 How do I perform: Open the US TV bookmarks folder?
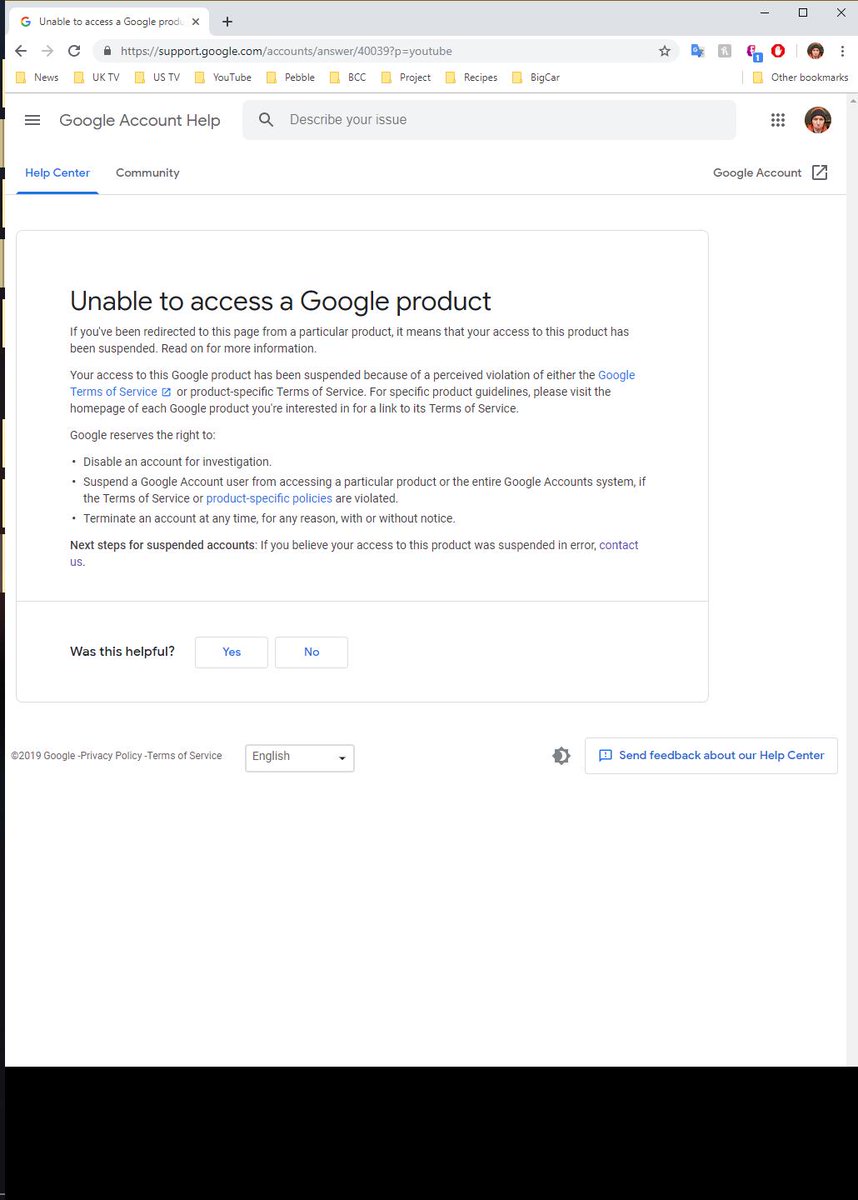157,77
